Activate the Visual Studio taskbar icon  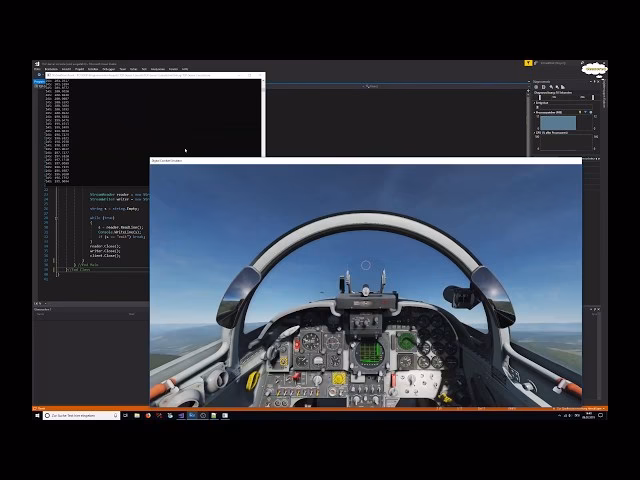click(181, 416)
